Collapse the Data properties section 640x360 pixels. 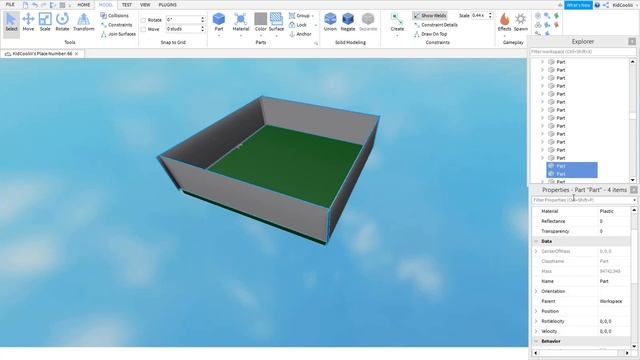[536, 241]
